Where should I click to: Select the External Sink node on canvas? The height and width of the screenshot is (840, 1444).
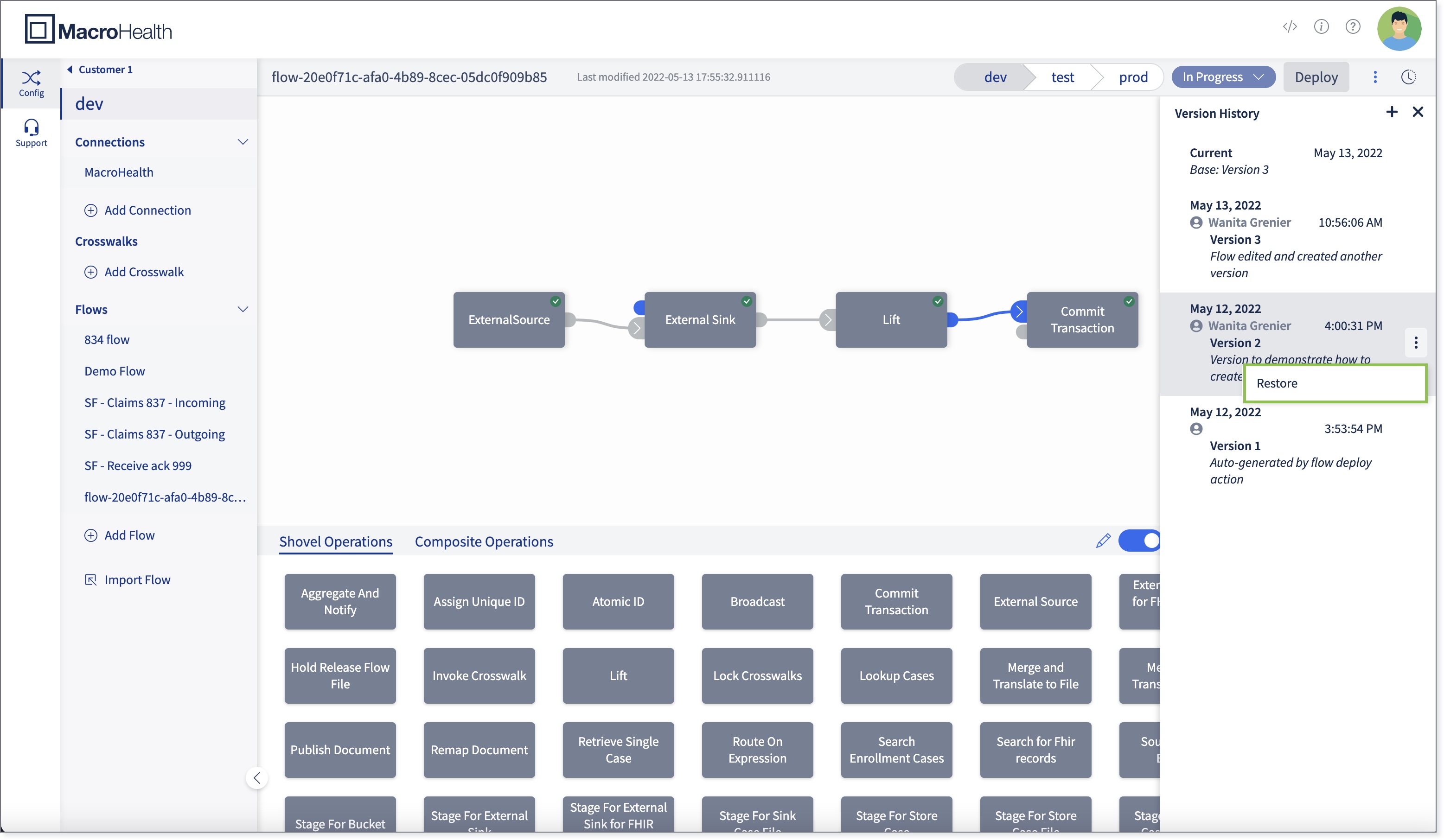point(700,320)
